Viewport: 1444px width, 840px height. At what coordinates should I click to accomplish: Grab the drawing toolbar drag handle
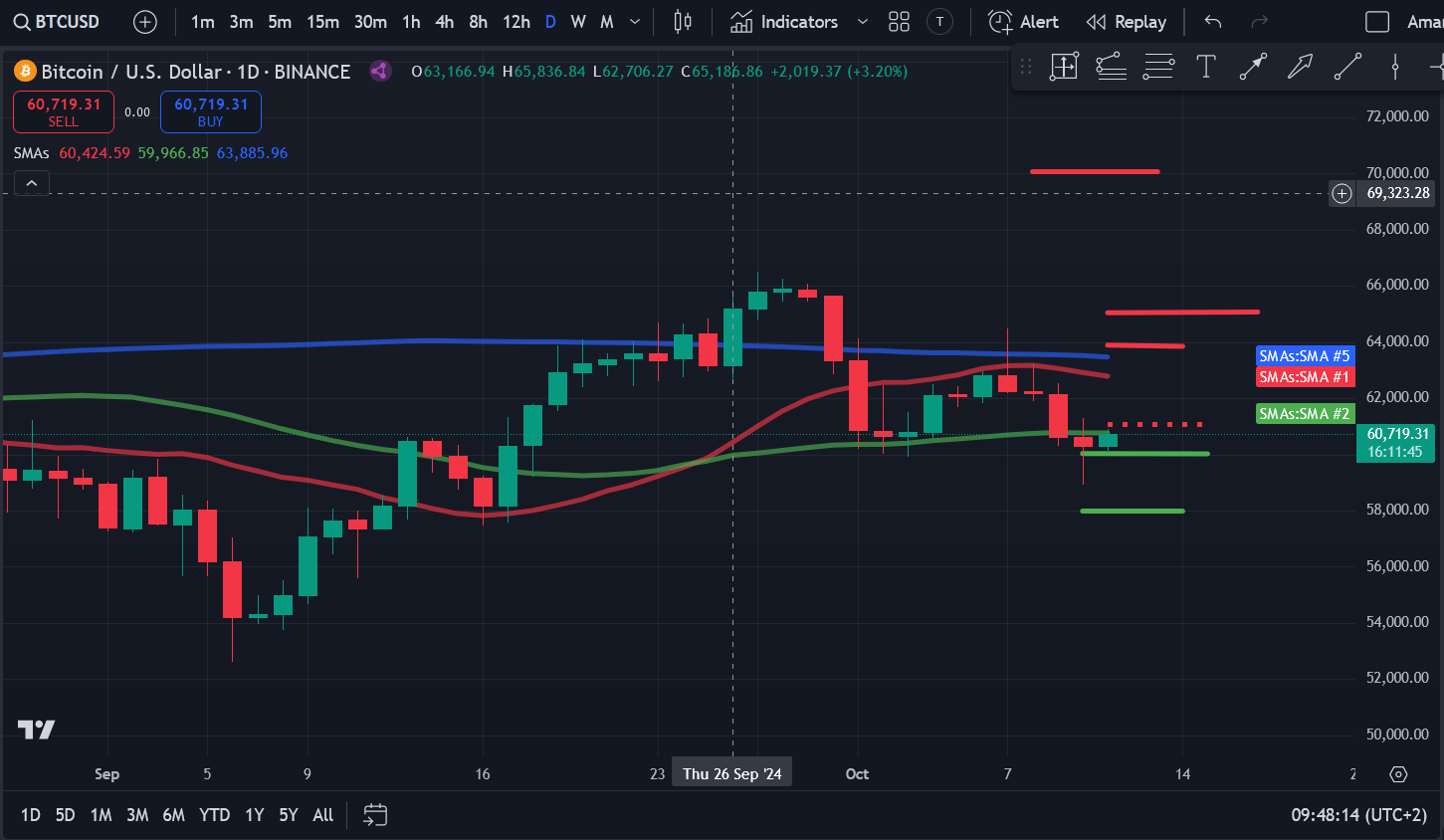(1026, 67)
